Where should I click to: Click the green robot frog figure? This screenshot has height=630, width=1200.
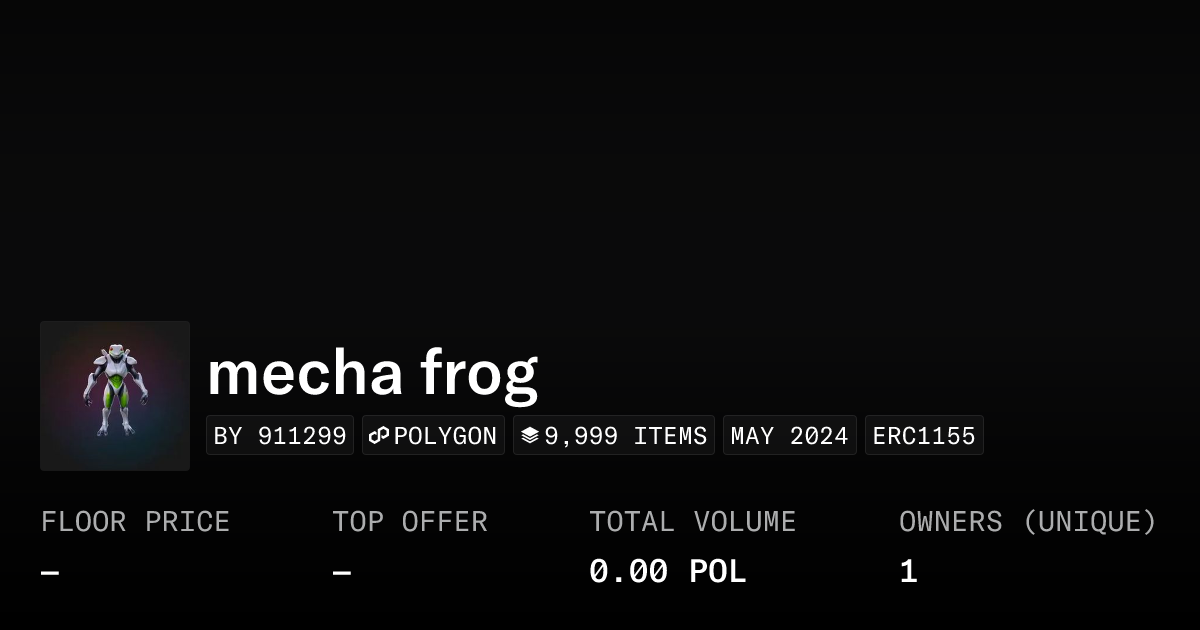[x=115, y=390]
